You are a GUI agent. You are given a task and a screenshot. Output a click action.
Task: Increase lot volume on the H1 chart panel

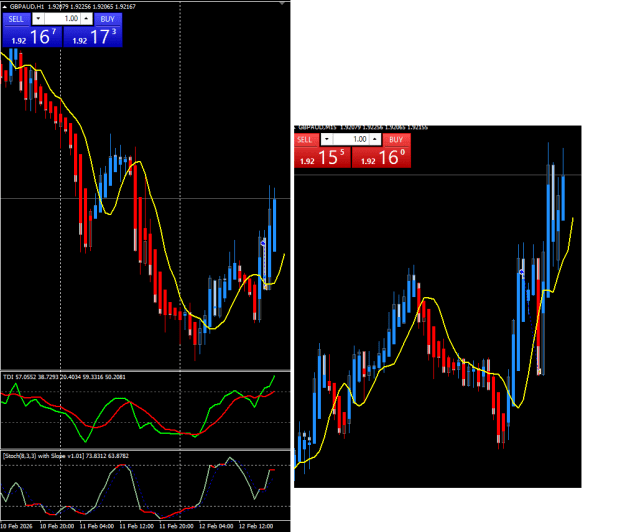pos(86,19)
